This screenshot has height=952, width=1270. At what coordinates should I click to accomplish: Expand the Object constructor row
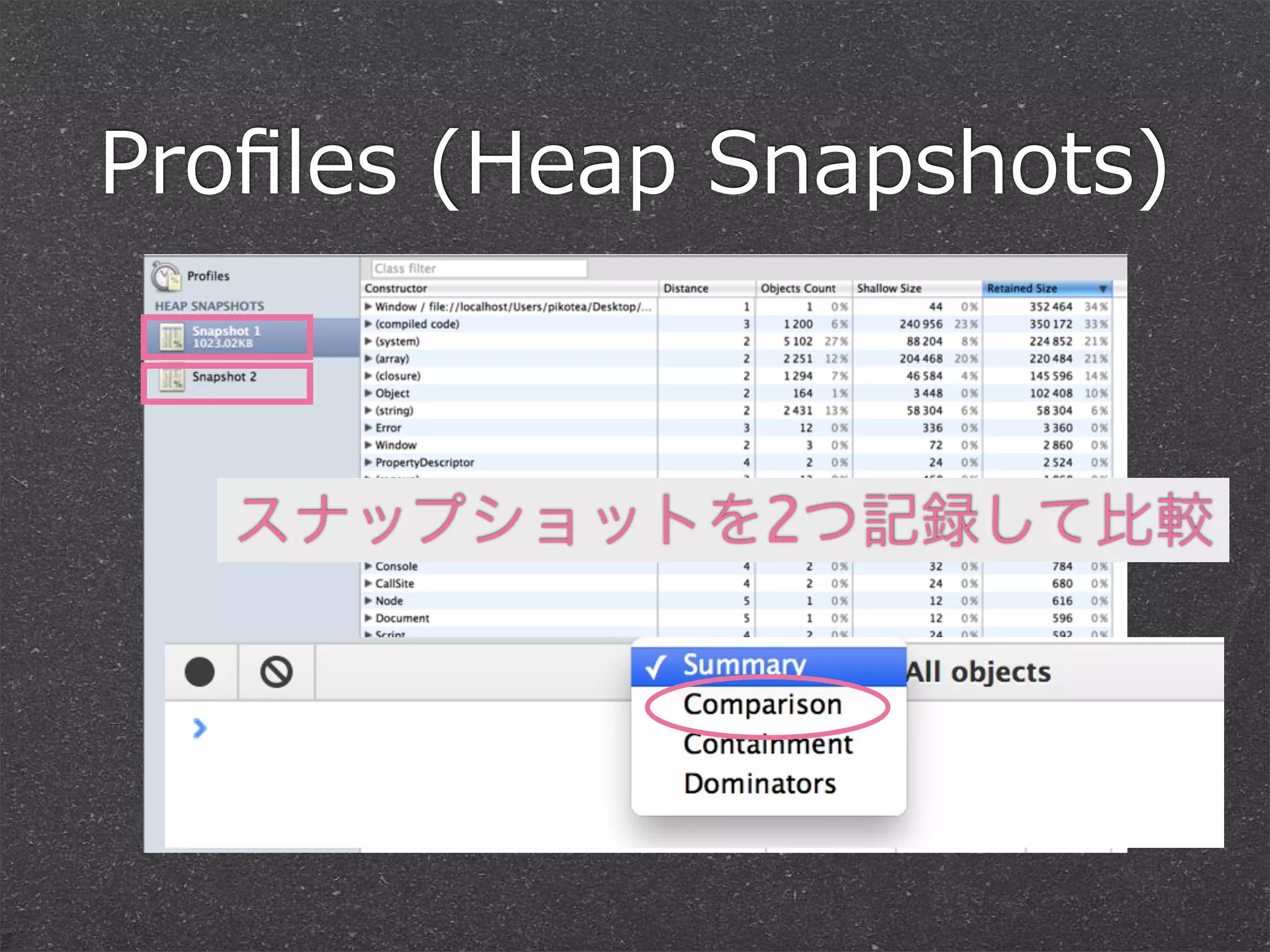[x=368, y=394]
